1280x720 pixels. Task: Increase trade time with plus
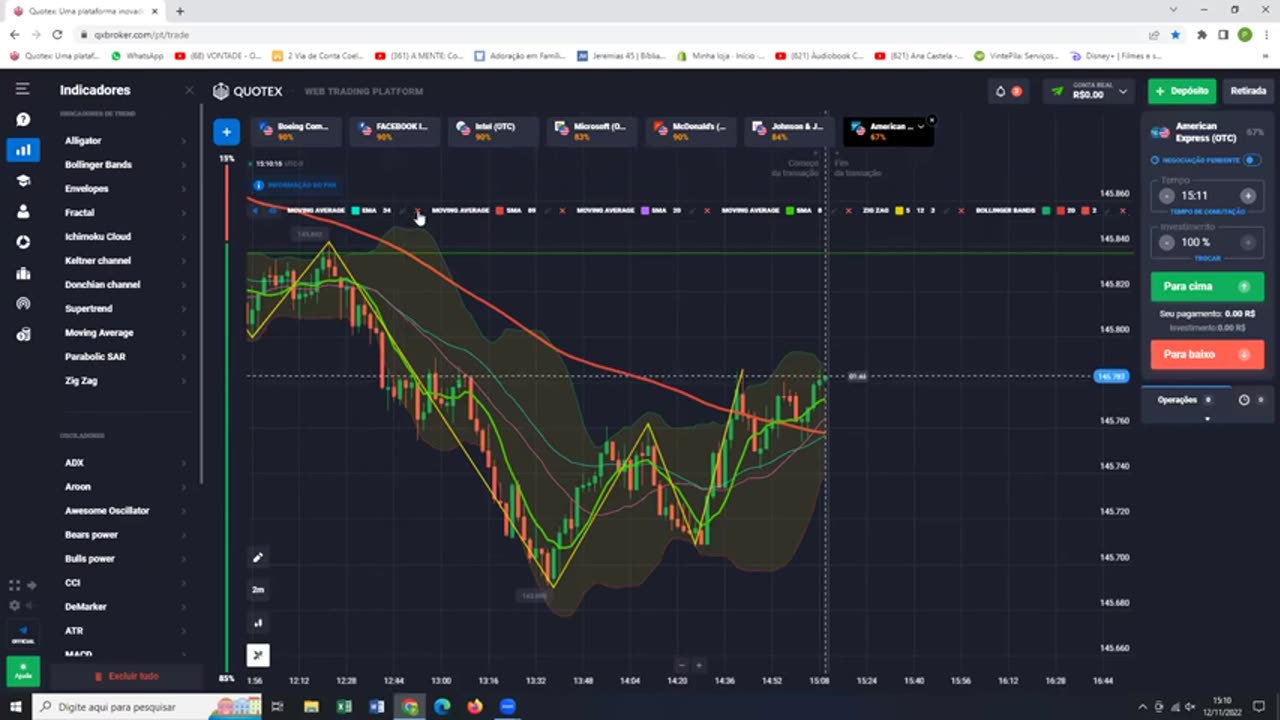coord(1248,196)
